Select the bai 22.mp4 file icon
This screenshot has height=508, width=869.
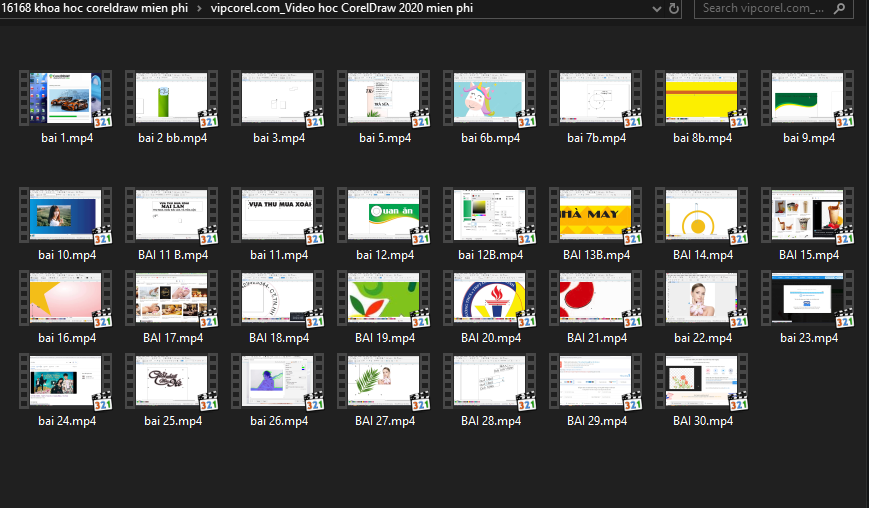point(702,299)
